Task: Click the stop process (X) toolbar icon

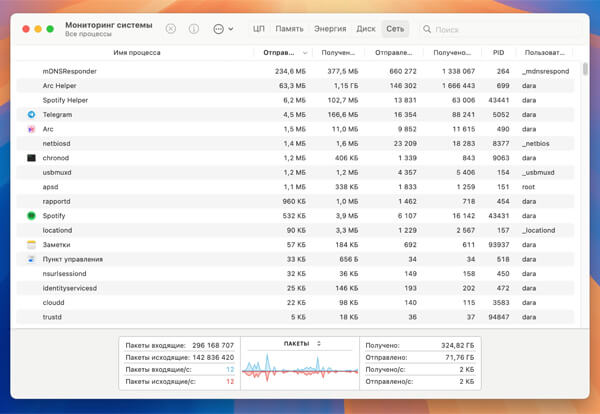Action: (x=171, y=29)
